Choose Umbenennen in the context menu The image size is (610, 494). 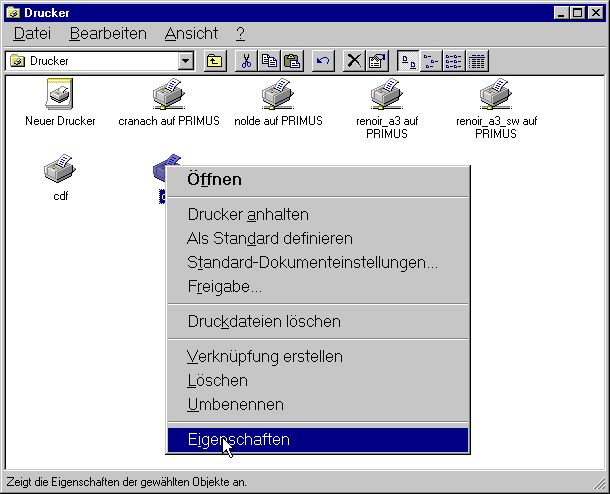click(x=318, y=405)
